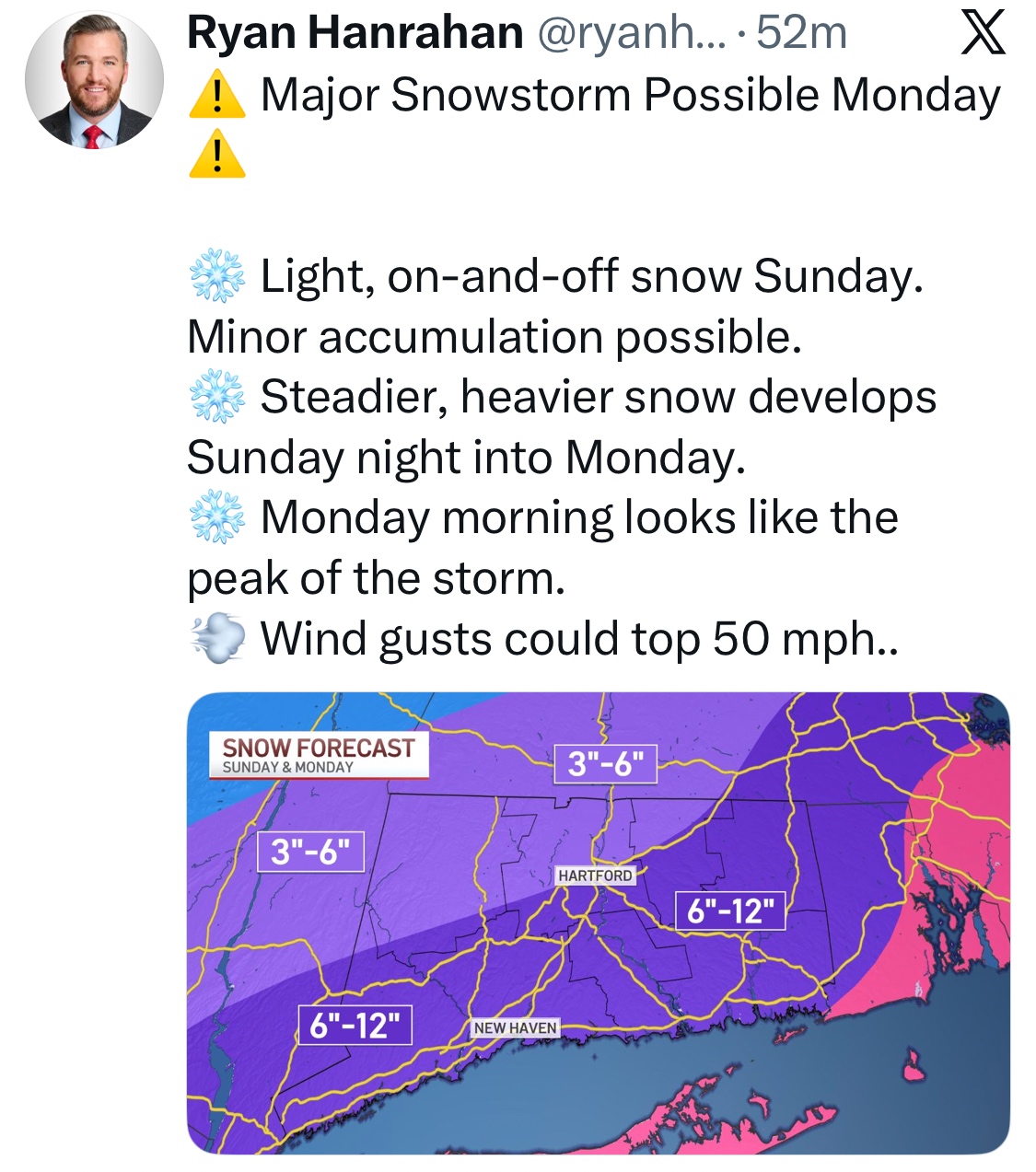Click the snowflake beside "Light, on-and-off snow"
The image size is (1036, 1172).
pos(217,276)
